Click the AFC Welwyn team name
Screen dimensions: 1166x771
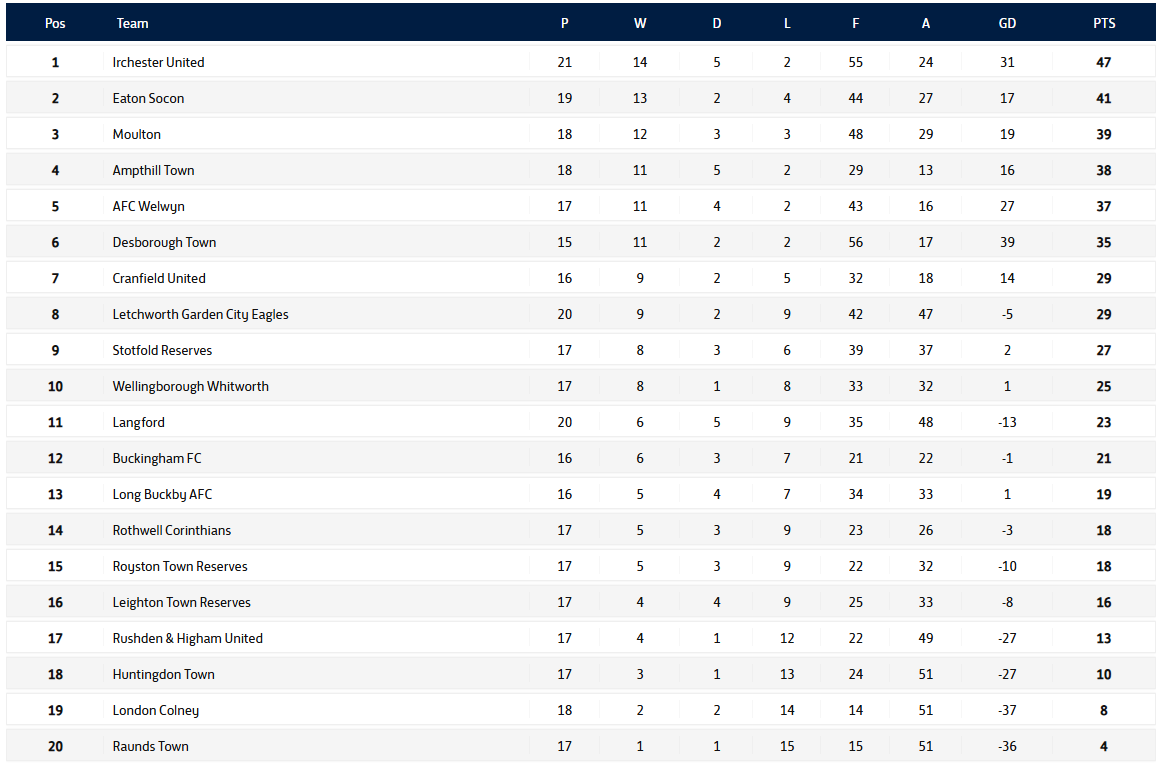click(x=148, y=206)
